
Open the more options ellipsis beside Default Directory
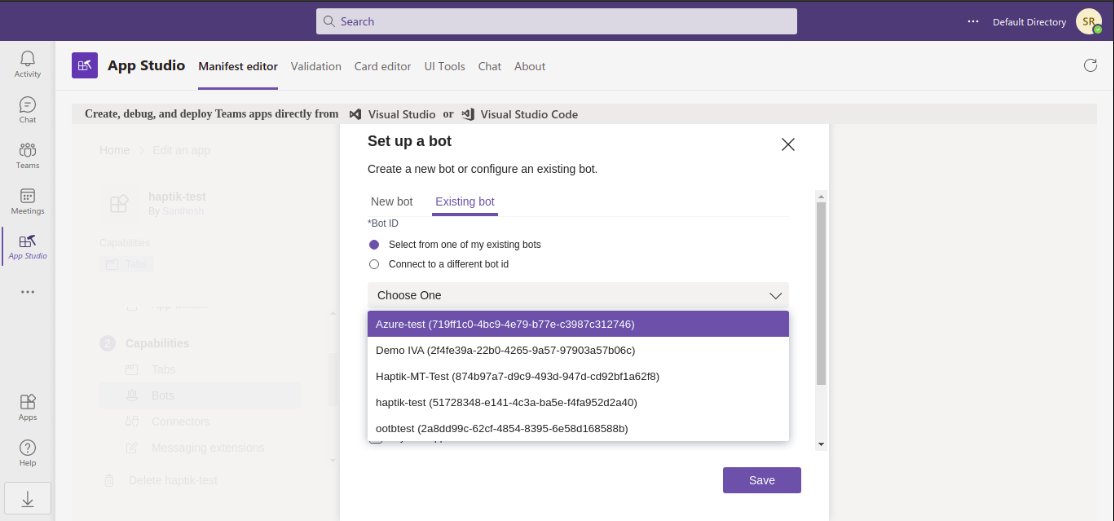[973, 21]
